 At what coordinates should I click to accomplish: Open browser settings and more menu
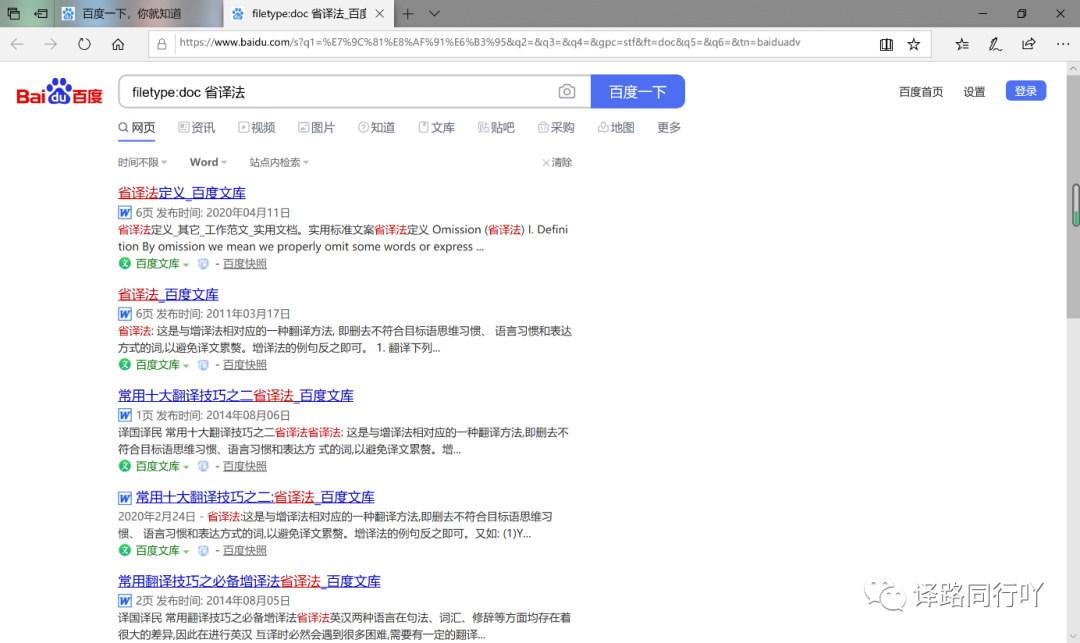pyautogui.click(x=1063, y=44)
